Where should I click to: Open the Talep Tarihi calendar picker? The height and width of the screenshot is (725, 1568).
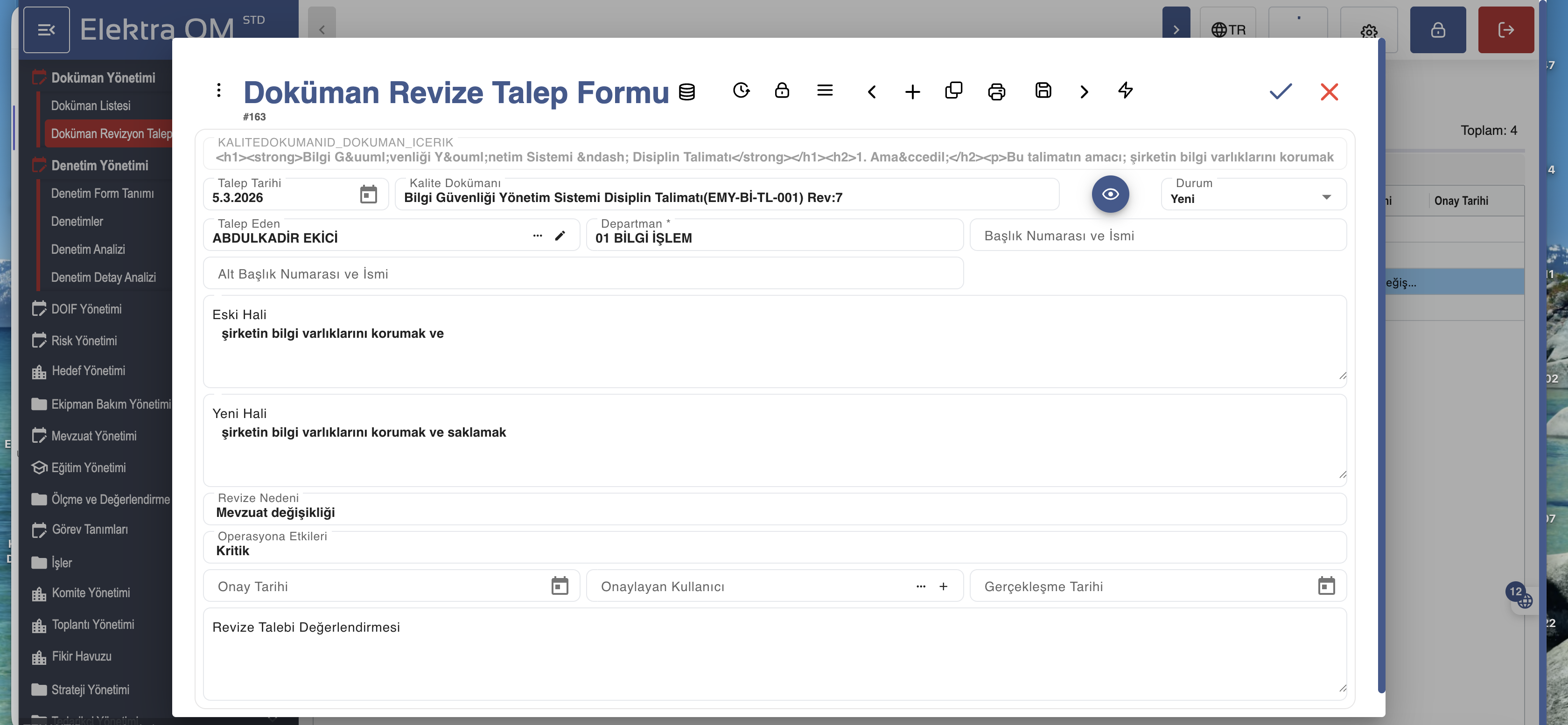368,195
